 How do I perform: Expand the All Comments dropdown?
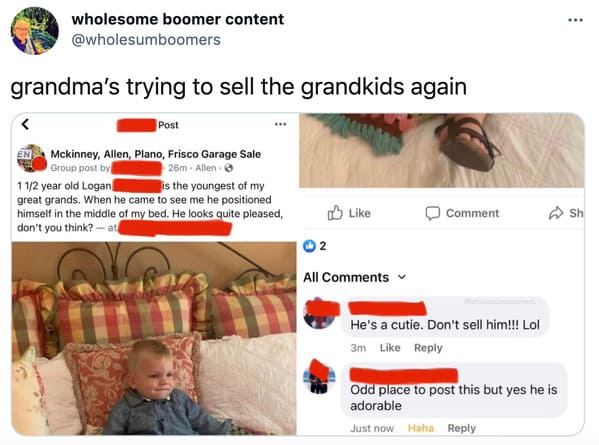coord(402,277)
